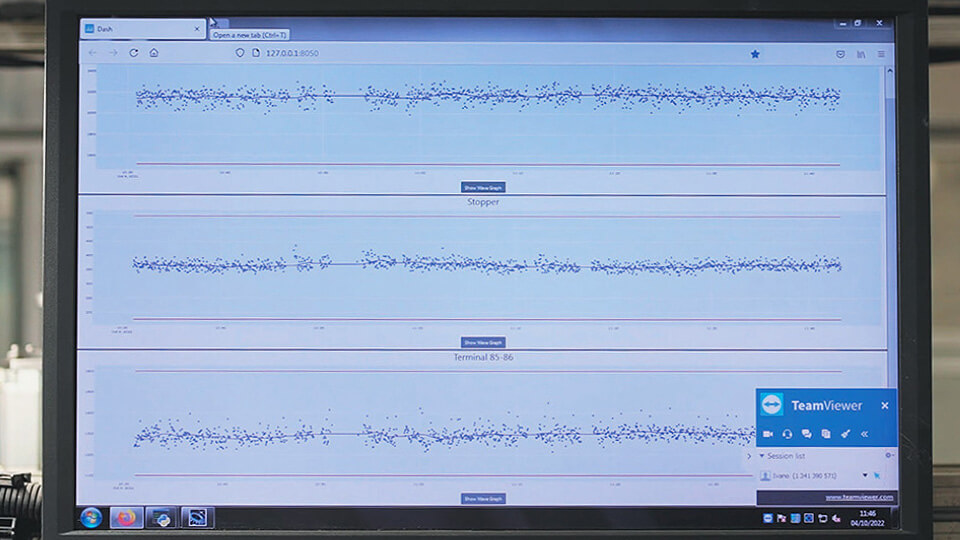Image resolution: width=960 pixels, height=540 pixels.
Task: Go to browser home page
Action: pyautogui.click(x=154, y=53)
